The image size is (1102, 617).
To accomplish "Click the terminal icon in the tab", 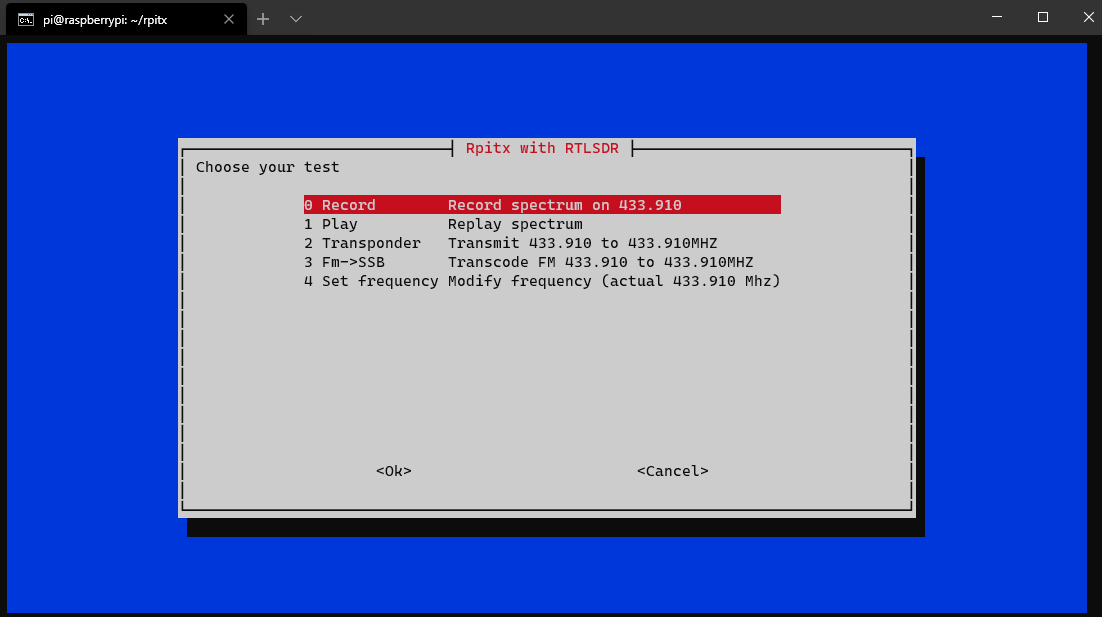I will coord(26,20).
